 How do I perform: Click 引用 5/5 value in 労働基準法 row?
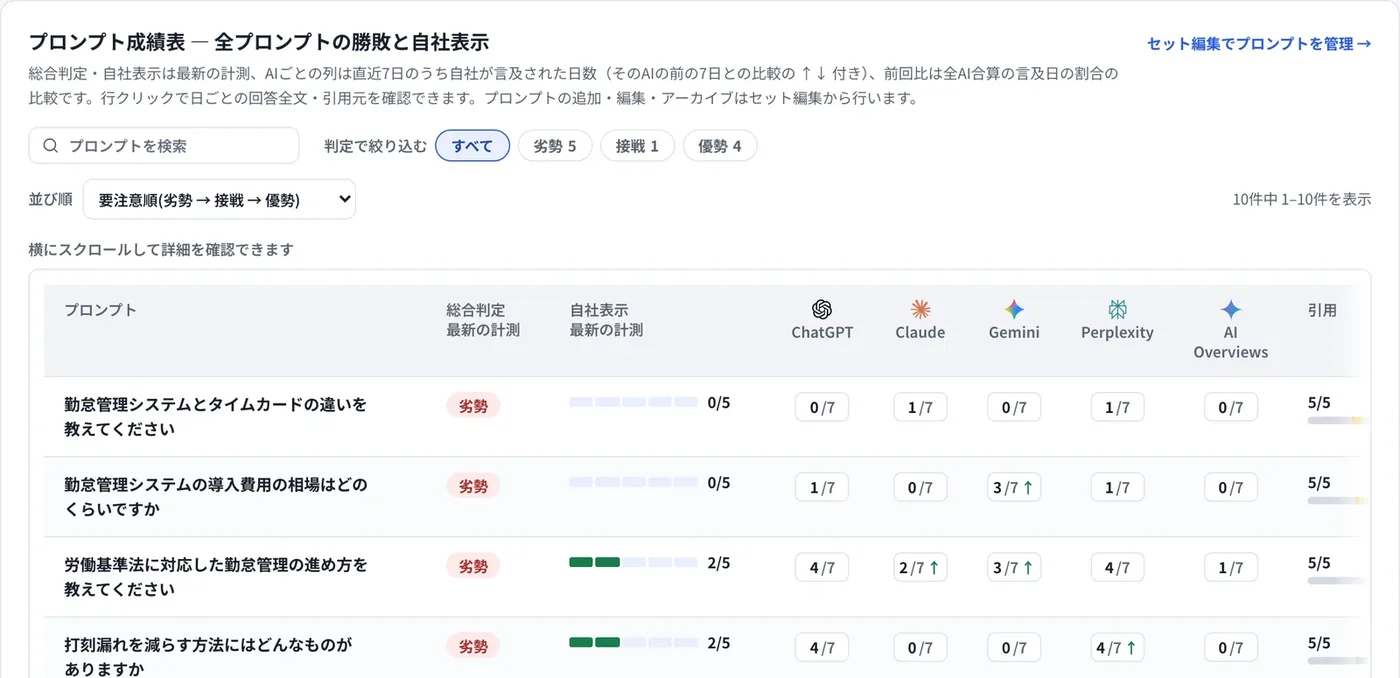point(1319,563)
